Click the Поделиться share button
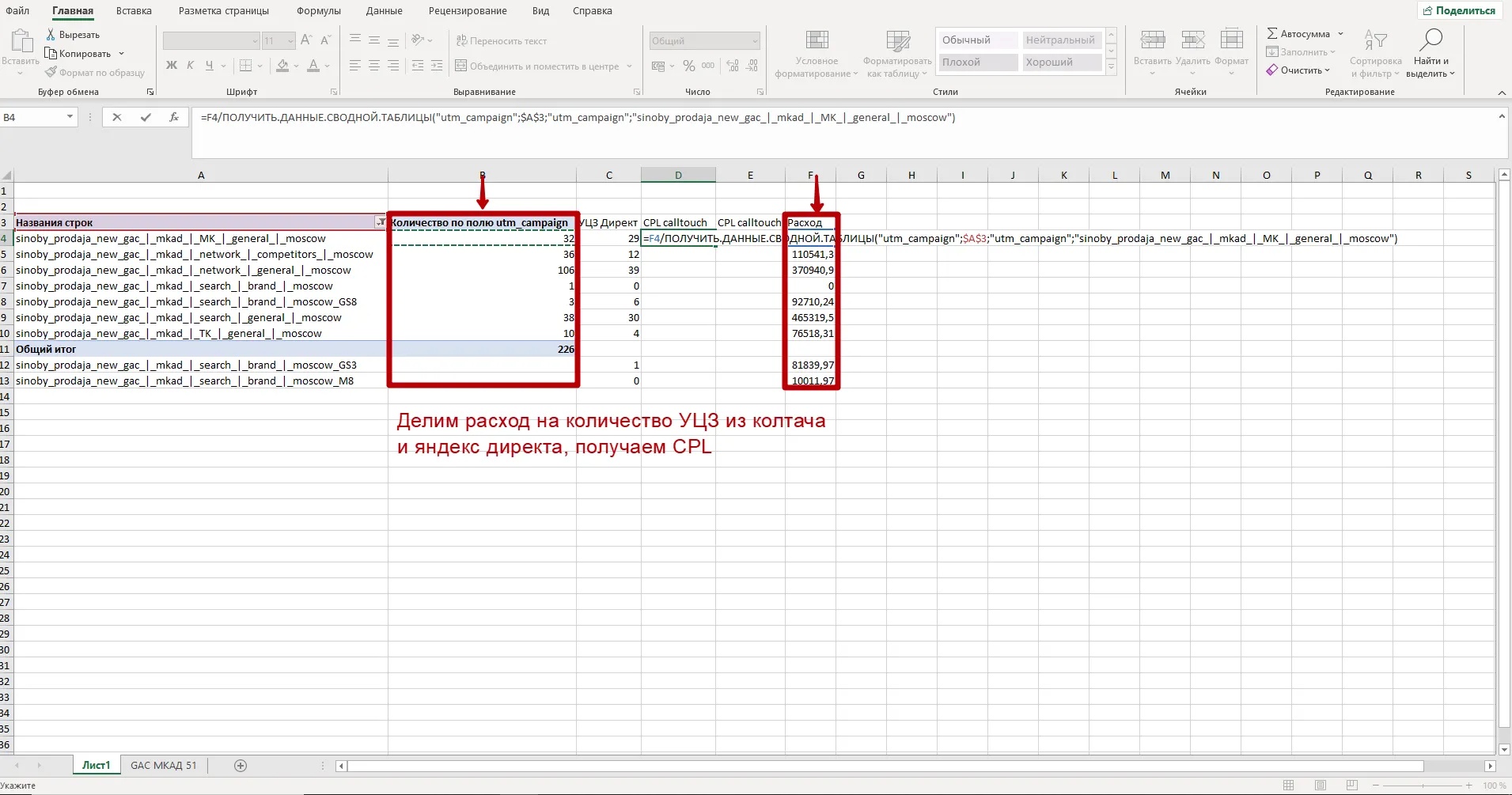 click(1459, 11)
